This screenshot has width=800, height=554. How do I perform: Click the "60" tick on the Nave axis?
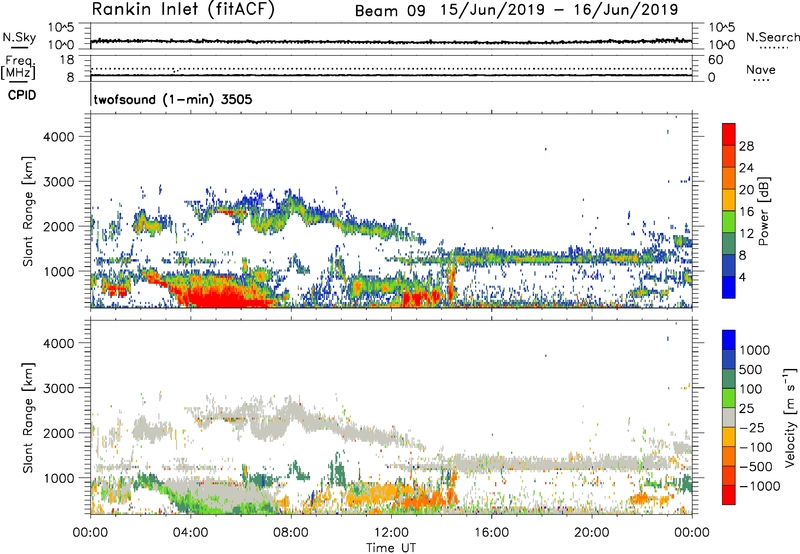pyautogui.click(x=715, y=60)
